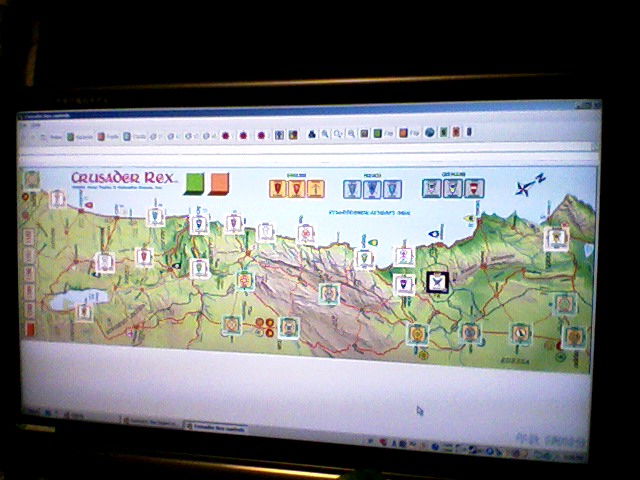Select the block just below the lake
640x480 pixels.
[x=84, y=312]
